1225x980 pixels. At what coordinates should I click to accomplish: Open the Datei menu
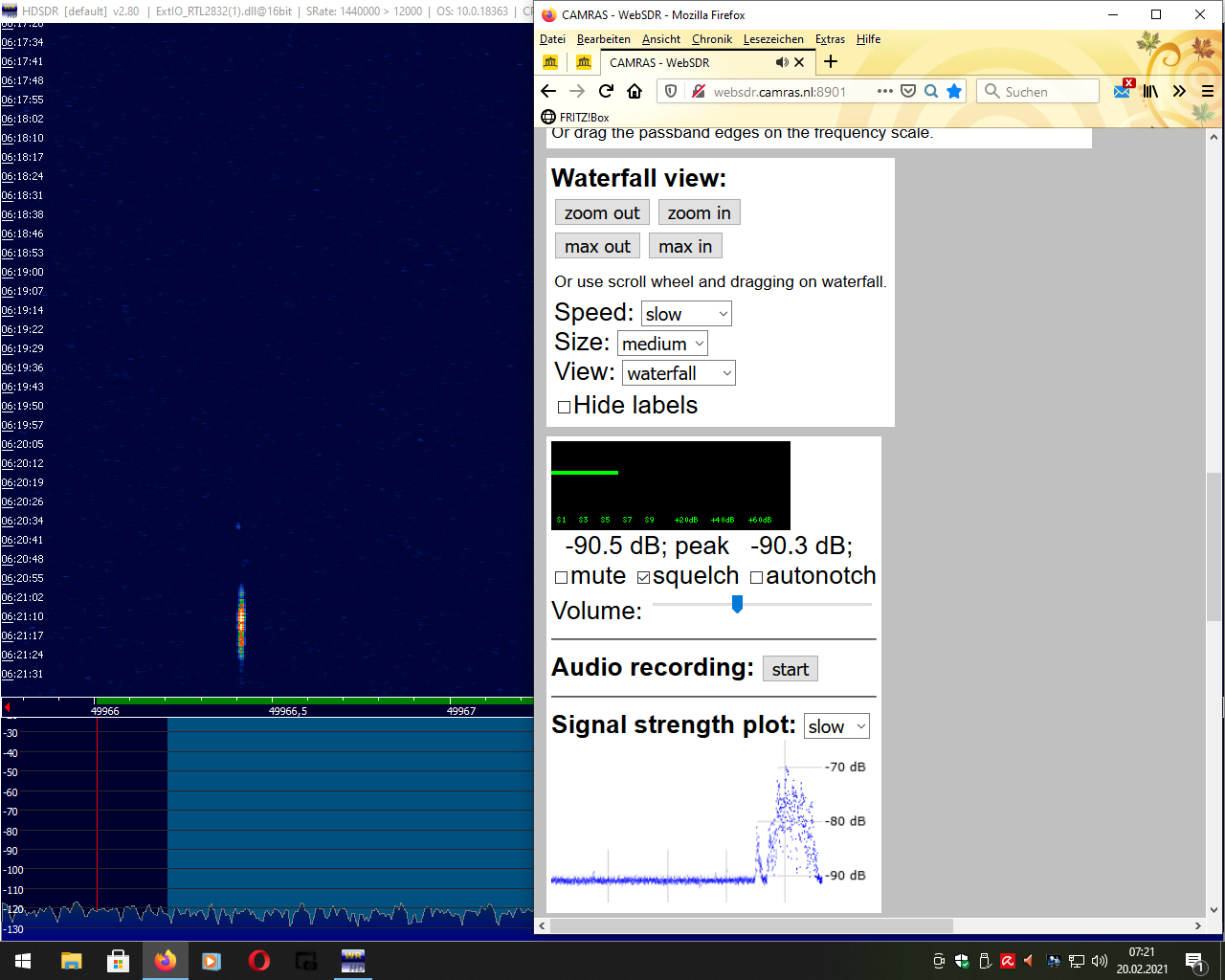(x=552, y=39)
